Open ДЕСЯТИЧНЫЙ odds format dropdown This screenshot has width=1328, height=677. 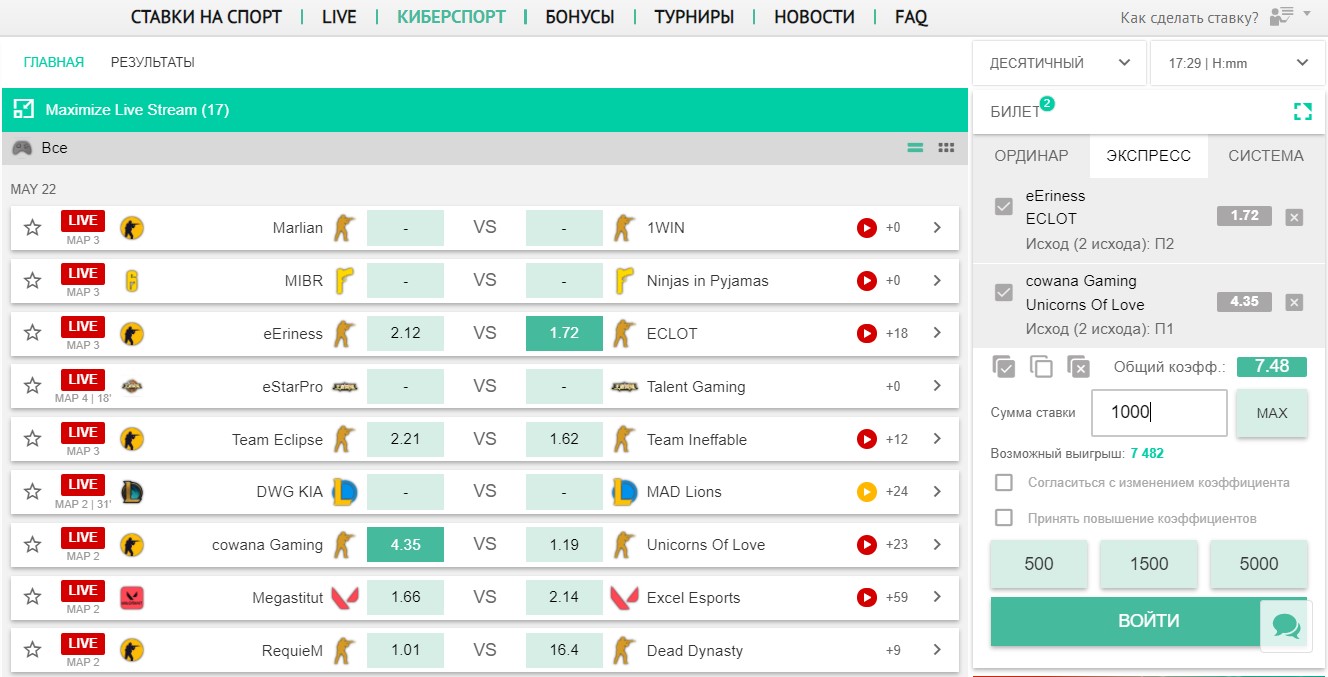1059,63
